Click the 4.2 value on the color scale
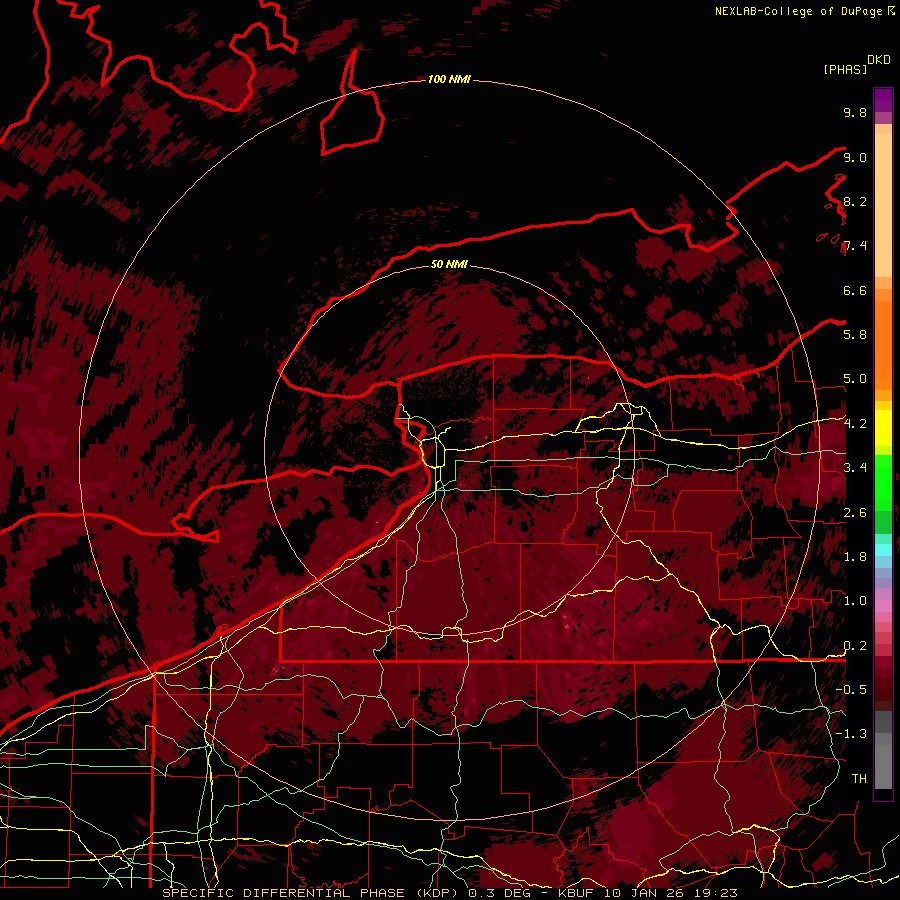 click(x=855, y=424)
